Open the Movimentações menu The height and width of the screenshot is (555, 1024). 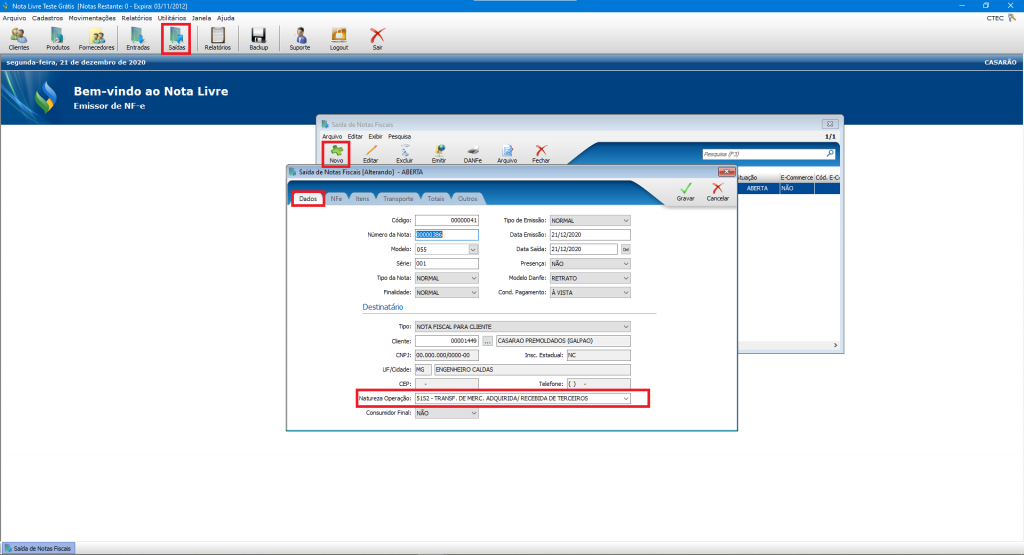coord(92,18)
